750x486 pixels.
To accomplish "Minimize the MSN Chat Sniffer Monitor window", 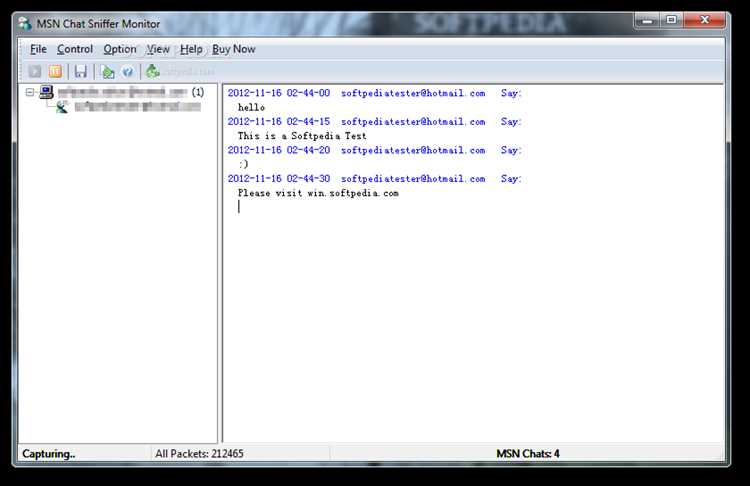I will (x=647, y=20).
